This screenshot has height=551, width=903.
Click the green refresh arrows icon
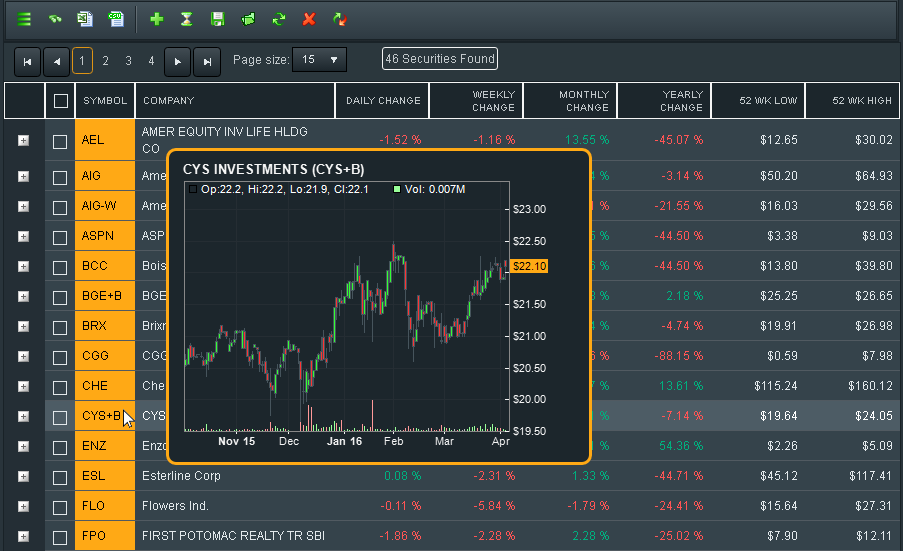click(x=279, y=19)
